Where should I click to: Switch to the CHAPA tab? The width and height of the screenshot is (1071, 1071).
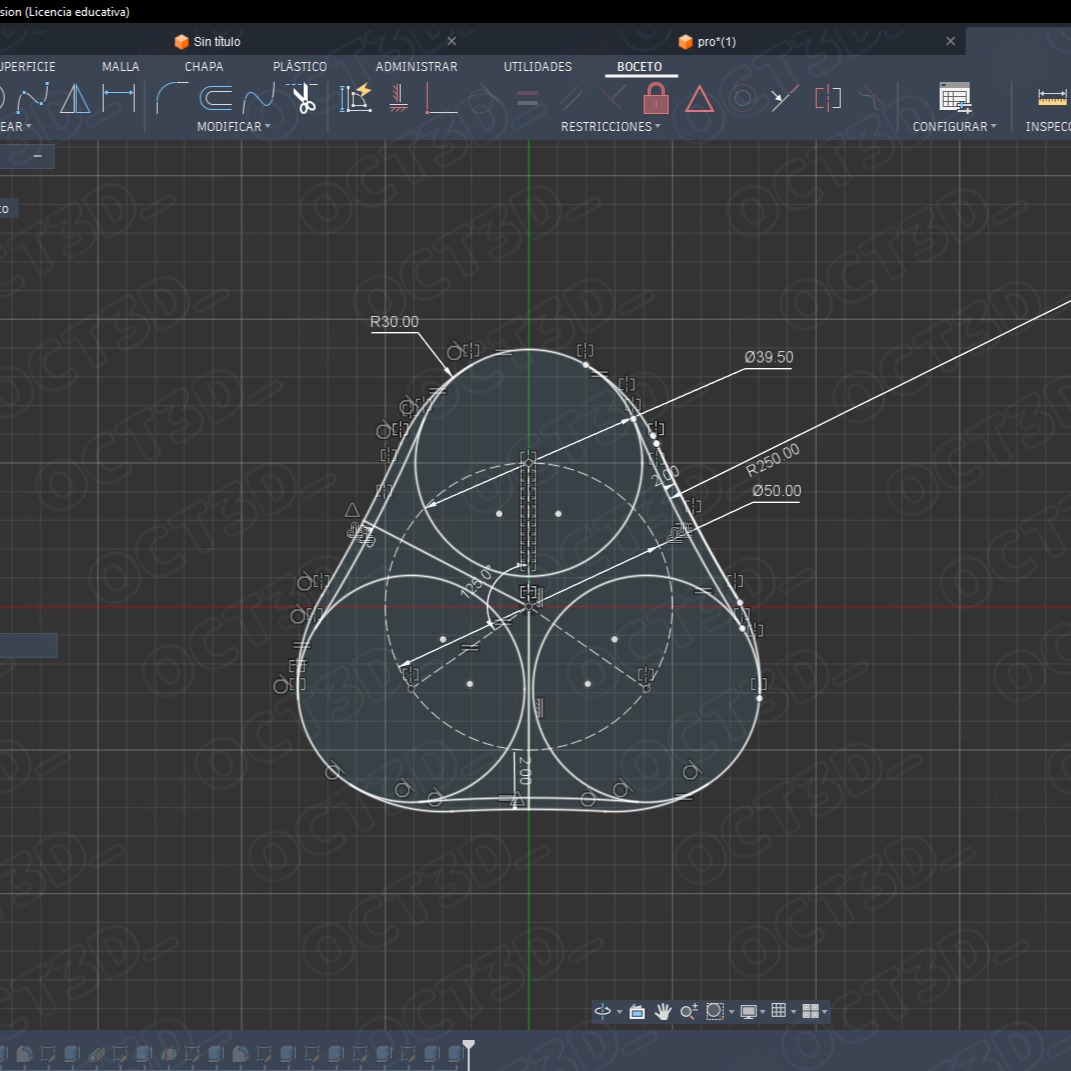(x=204, y=66)
